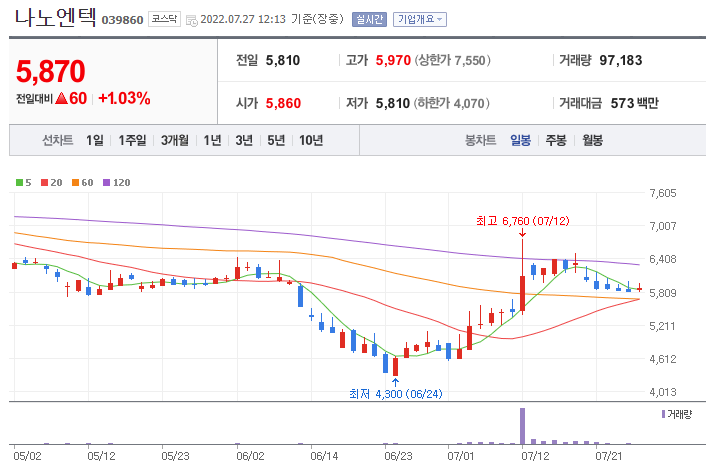This screenshot has height=467, width=706.
Task: Click the current price 5,870
Action: coord(50,72)
